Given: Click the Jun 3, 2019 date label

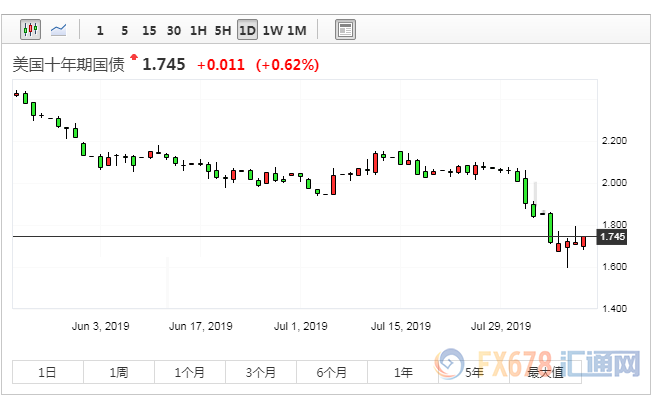Looking at the screenshot, I should pos(100,326).
